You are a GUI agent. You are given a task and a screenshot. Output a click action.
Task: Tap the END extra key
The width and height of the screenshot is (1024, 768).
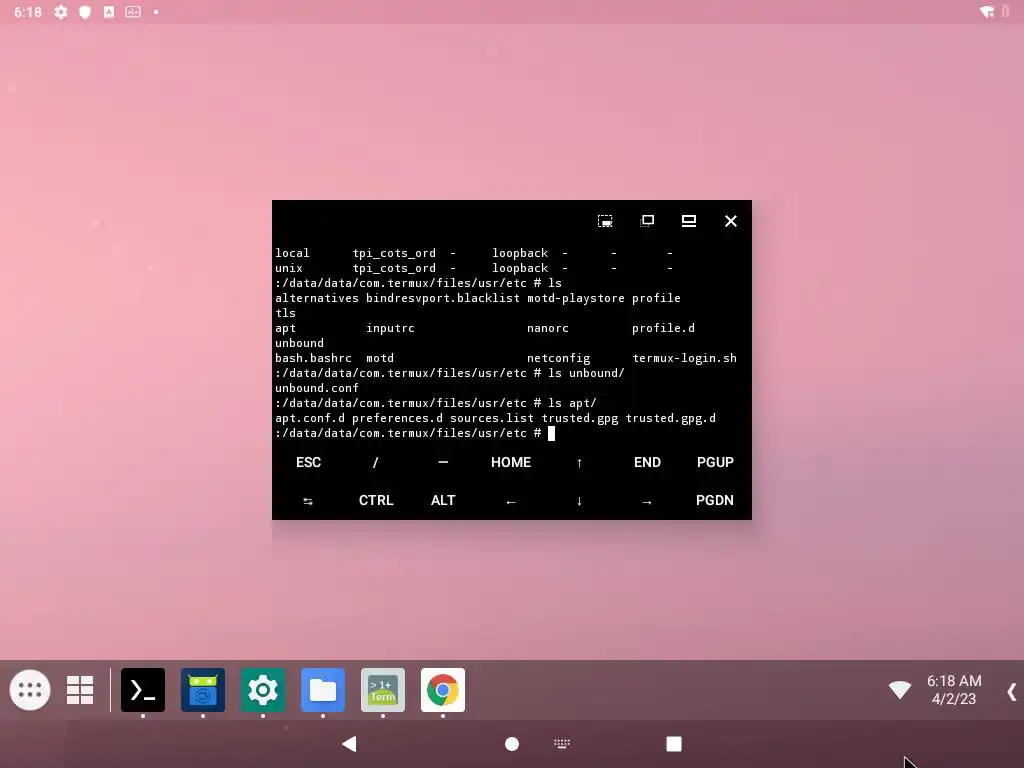(647, 462)
